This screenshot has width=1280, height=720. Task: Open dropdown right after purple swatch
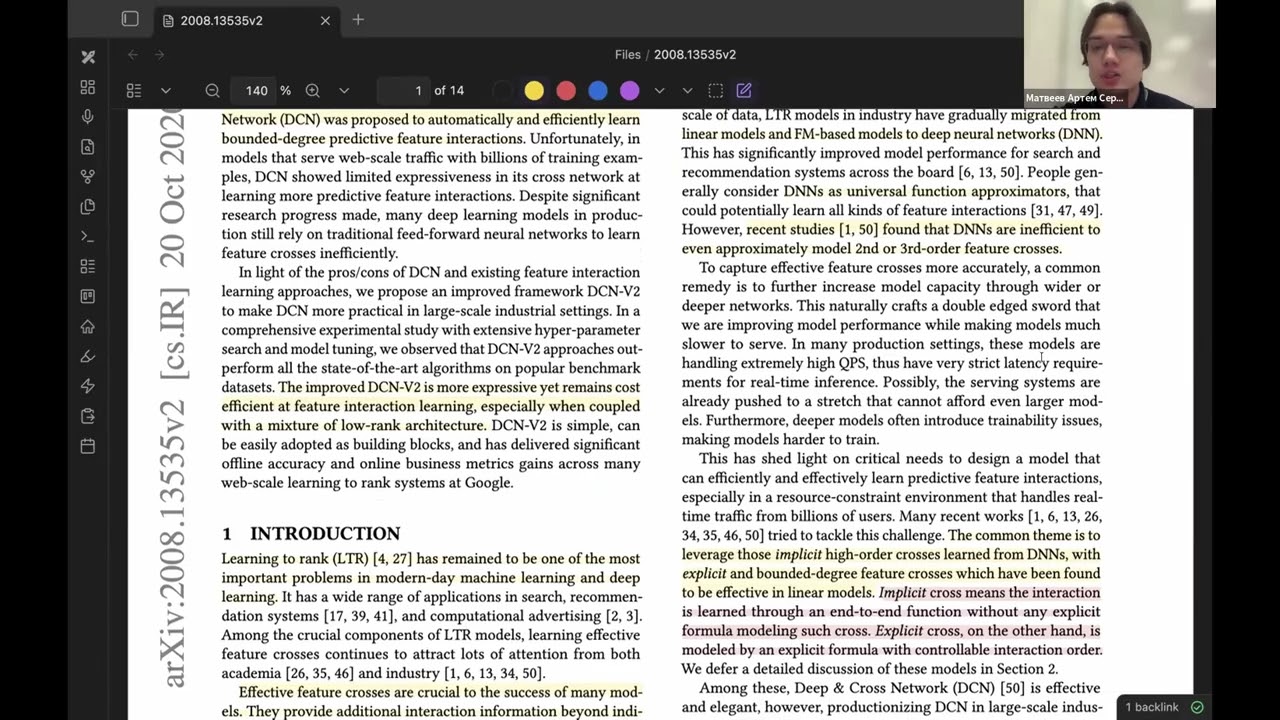click(659, 91)
